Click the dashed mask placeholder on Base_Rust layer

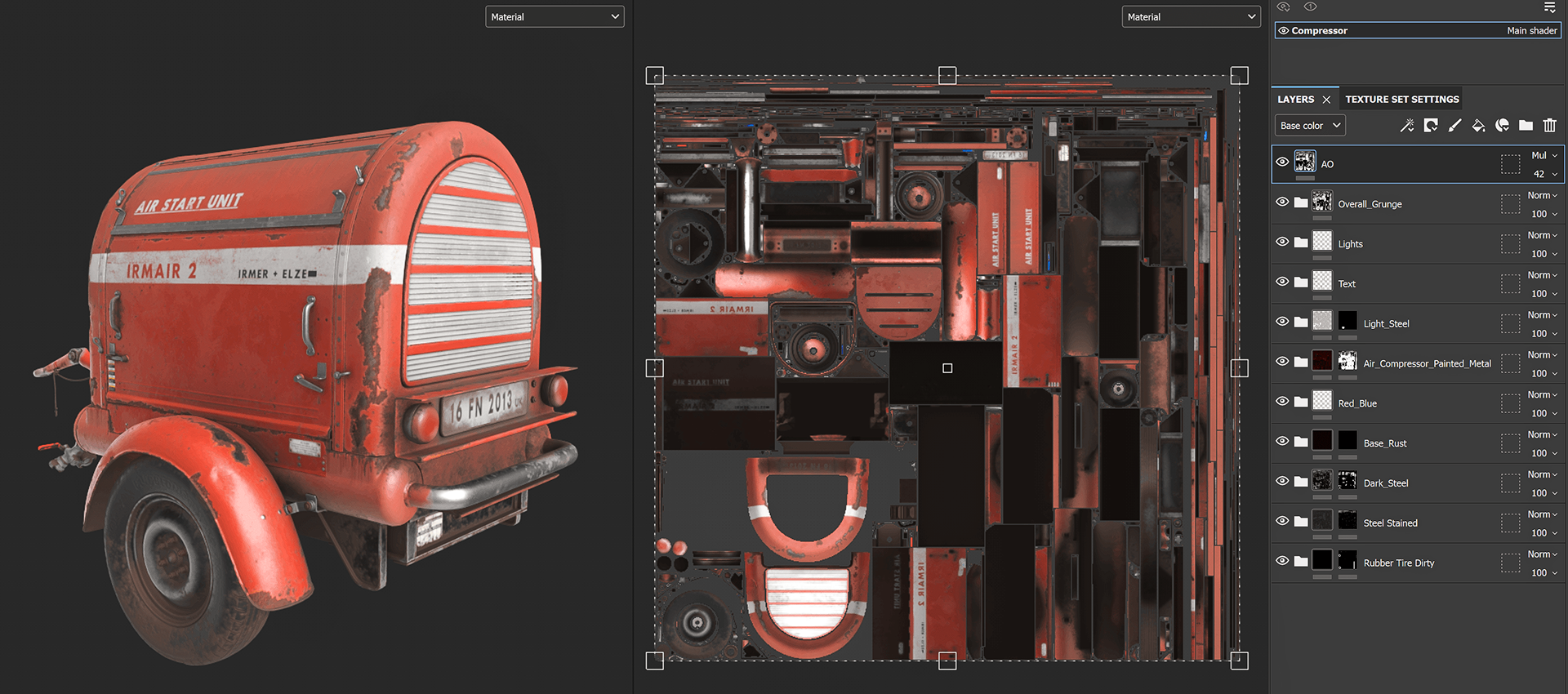coord(1510,443)
